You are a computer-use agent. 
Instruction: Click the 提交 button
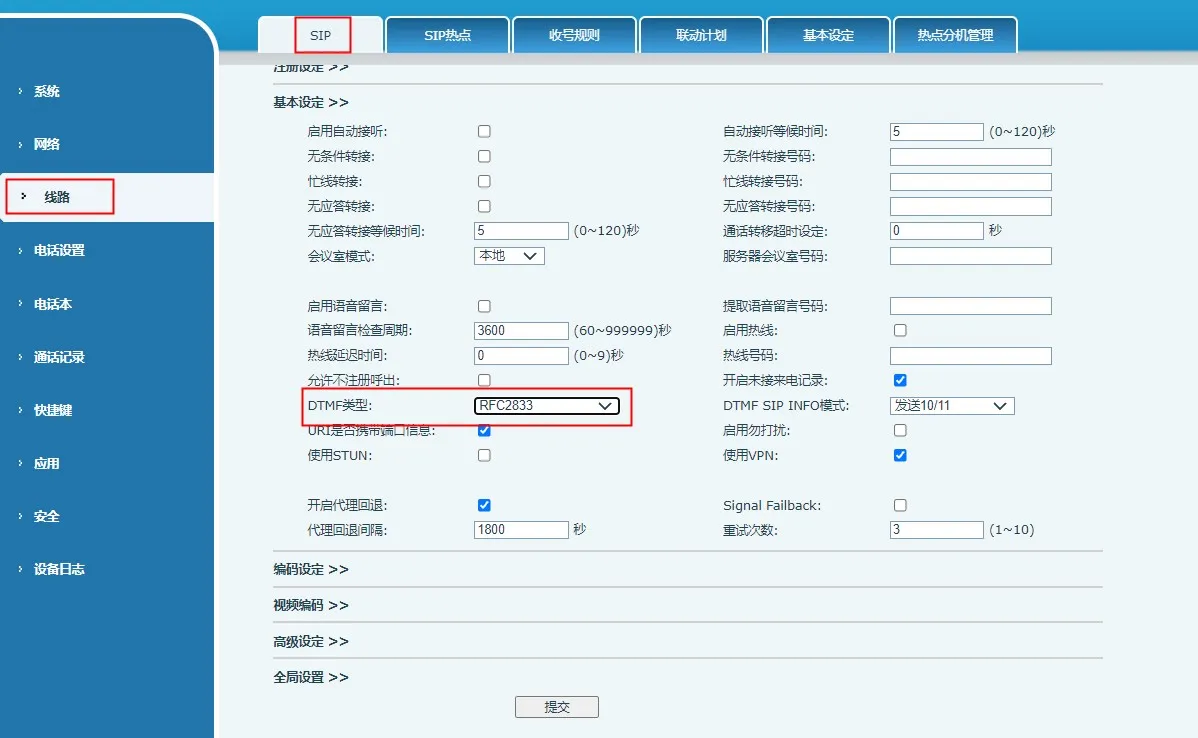(556, 706)
